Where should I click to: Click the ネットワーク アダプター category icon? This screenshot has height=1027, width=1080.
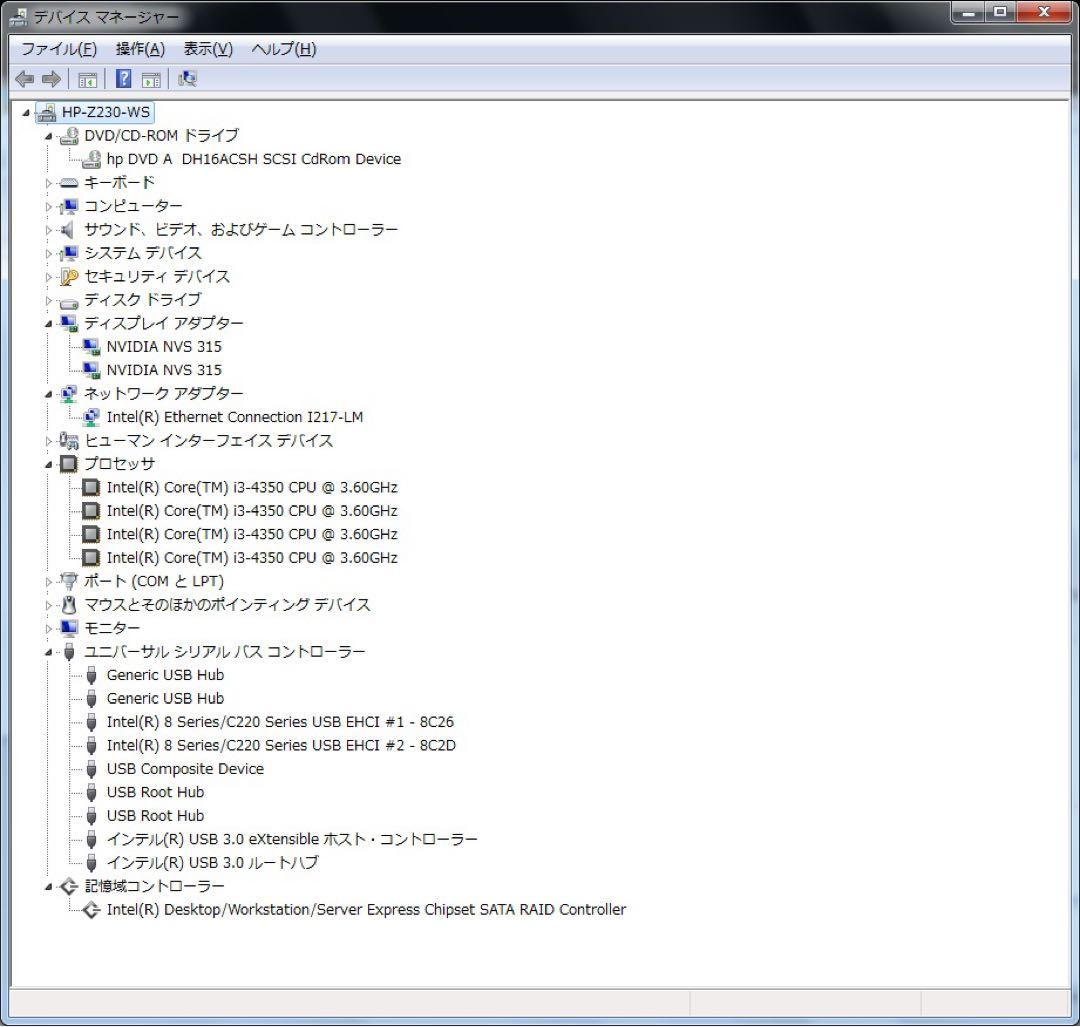[69, 393]
